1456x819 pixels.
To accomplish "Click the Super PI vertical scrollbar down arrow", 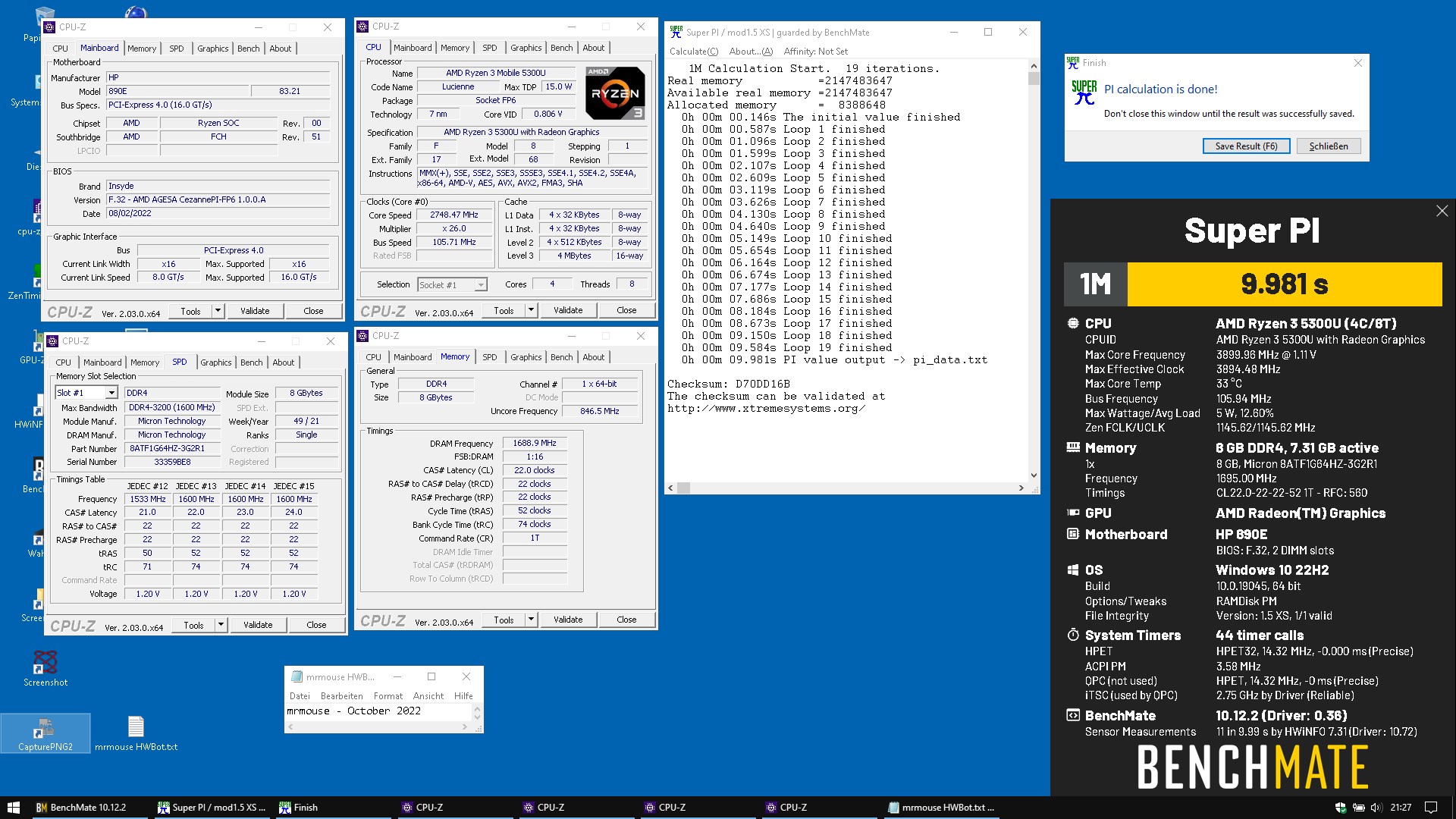I will (1033, 475).
